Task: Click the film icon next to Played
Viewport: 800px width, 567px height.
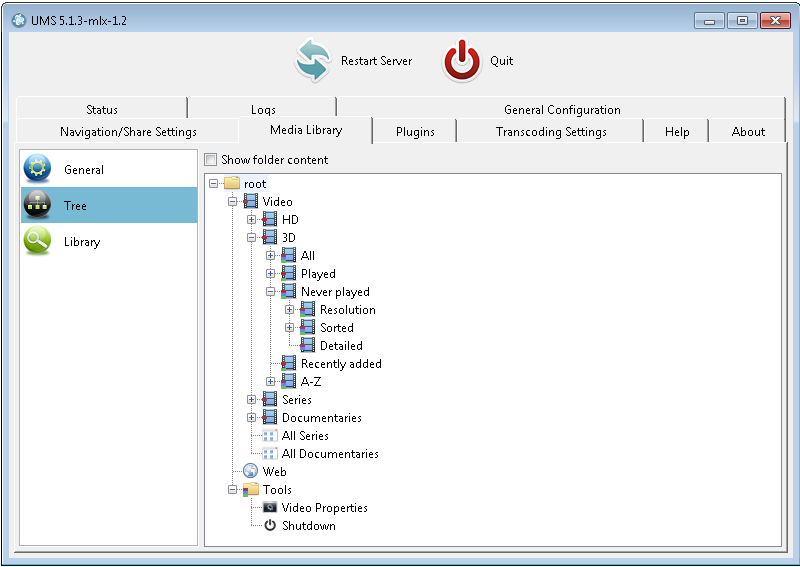Action: coord(288,274)
